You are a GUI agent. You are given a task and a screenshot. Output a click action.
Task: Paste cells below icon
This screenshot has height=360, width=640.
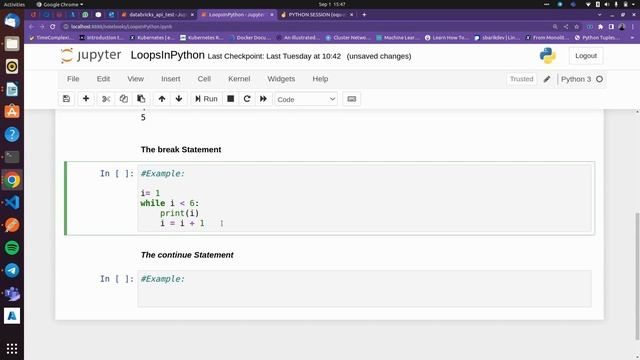[141, 99]
